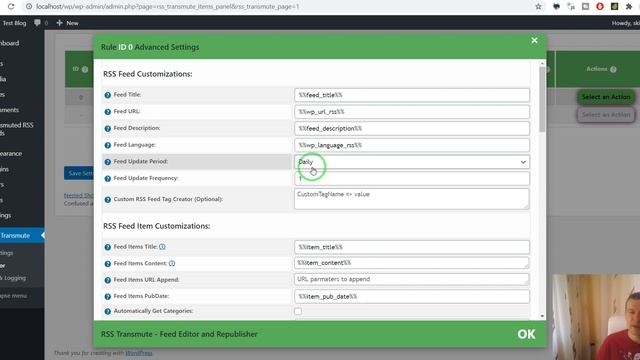Click the Howdy user greeting

coord(625,23)
